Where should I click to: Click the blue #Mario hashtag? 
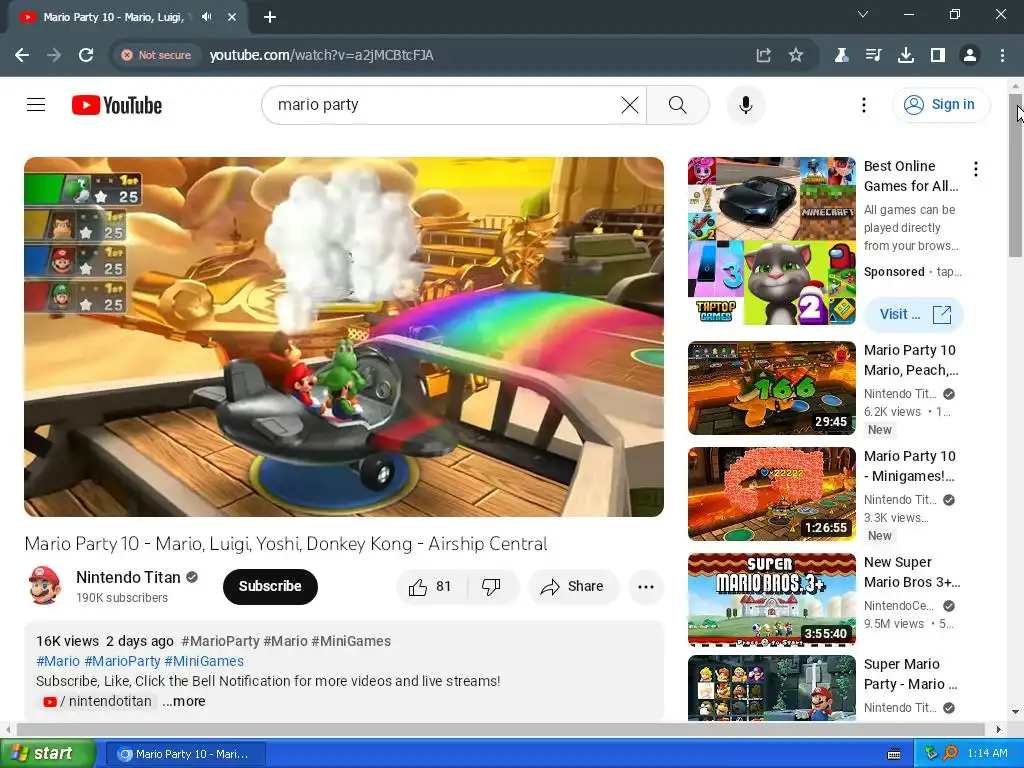58,662
